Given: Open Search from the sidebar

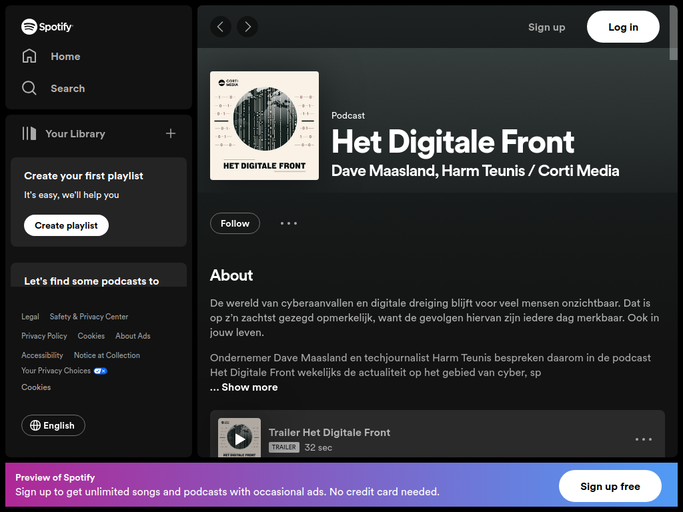Looking at the screenshot, I should point(68,88).
